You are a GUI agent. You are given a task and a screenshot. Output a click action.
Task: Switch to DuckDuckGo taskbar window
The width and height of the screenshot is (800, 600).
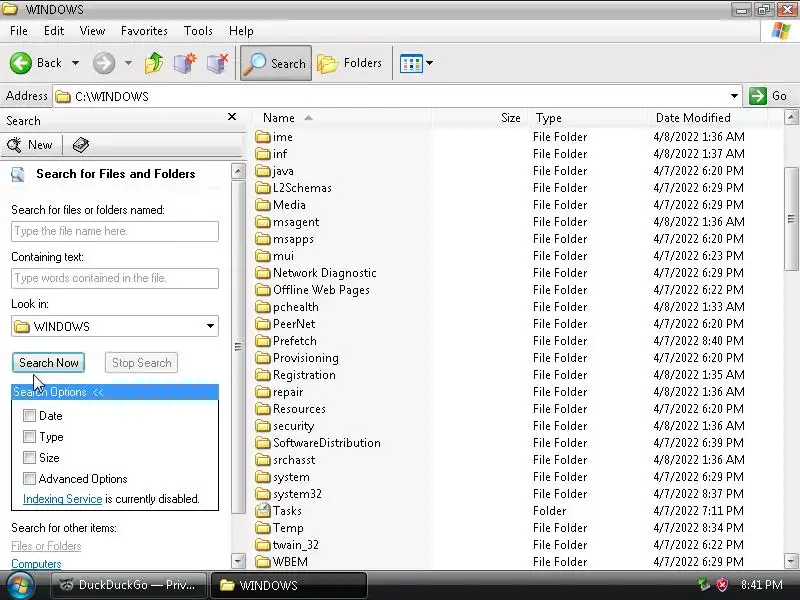128,585
